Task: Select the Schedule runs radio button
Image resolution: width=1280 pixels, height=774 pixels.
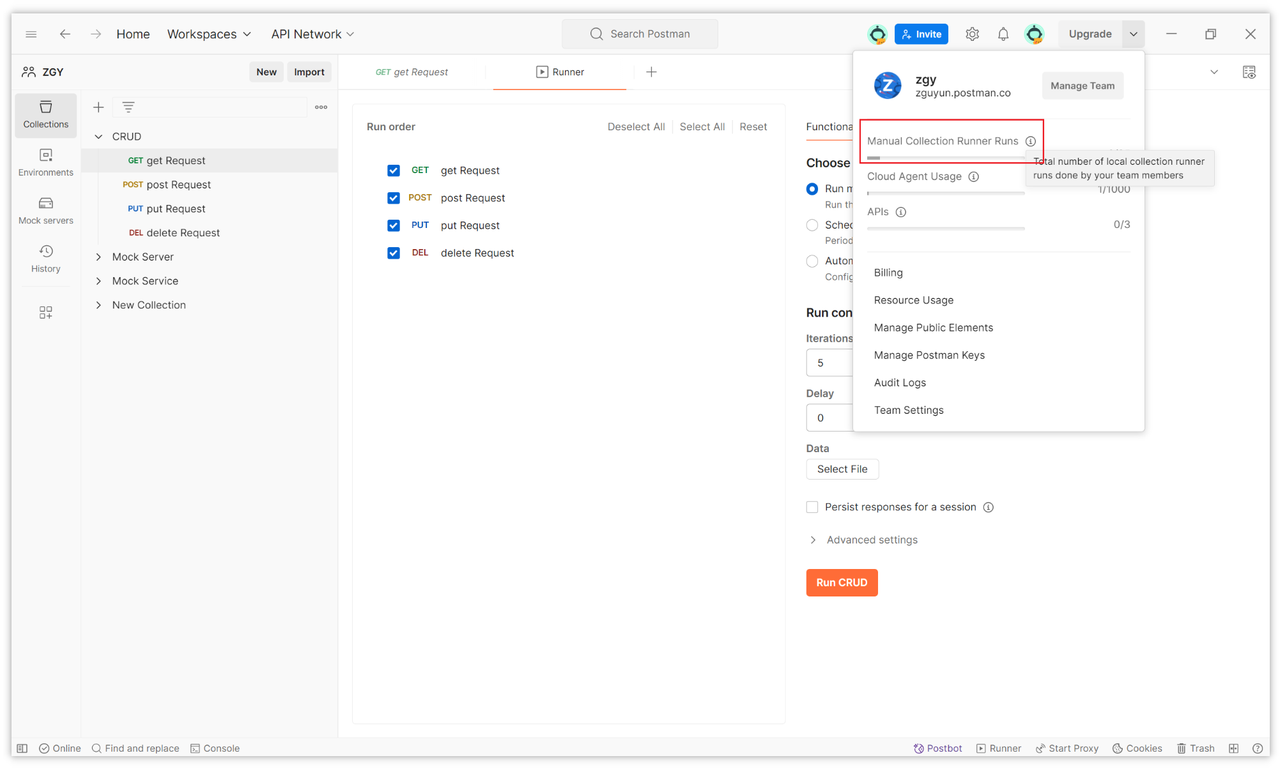Action: coord(812,225)
